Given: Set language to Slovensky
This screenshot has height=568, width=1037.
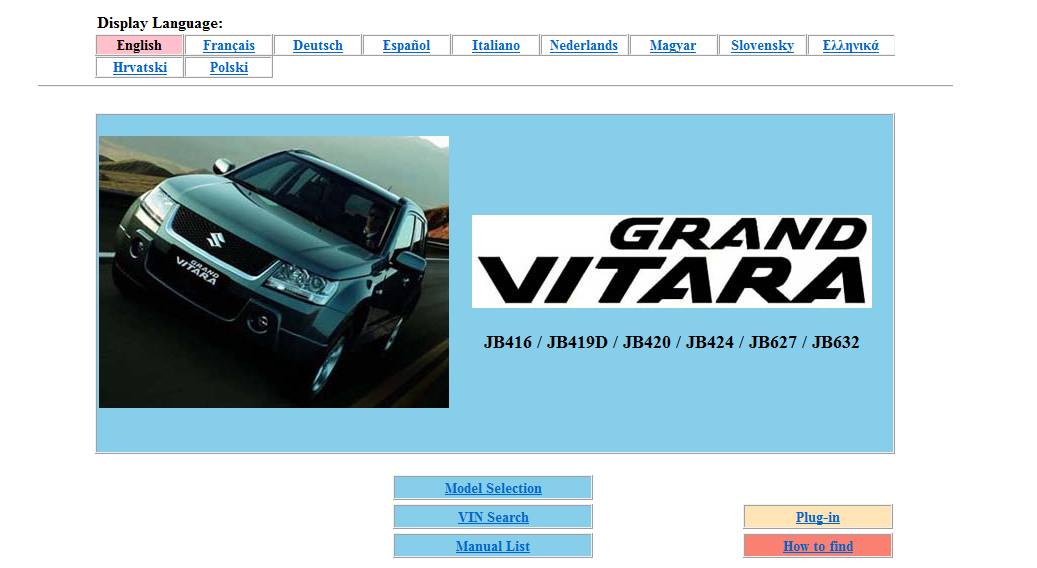Looking at the screenshot, I should tap(762, 46).
